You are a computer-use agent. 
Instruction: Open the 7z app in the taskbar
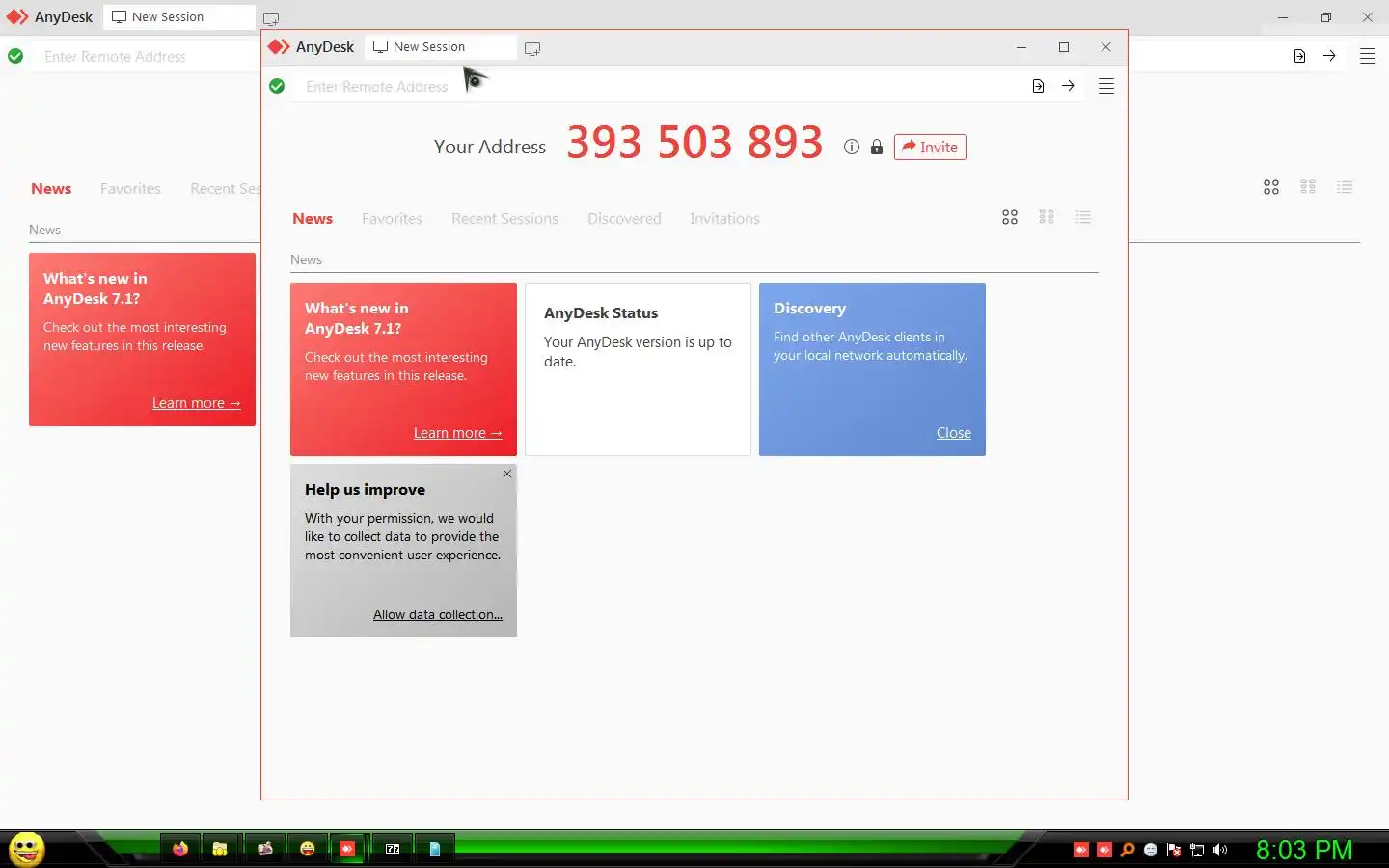pyautogui.click(x=393, y=849)
